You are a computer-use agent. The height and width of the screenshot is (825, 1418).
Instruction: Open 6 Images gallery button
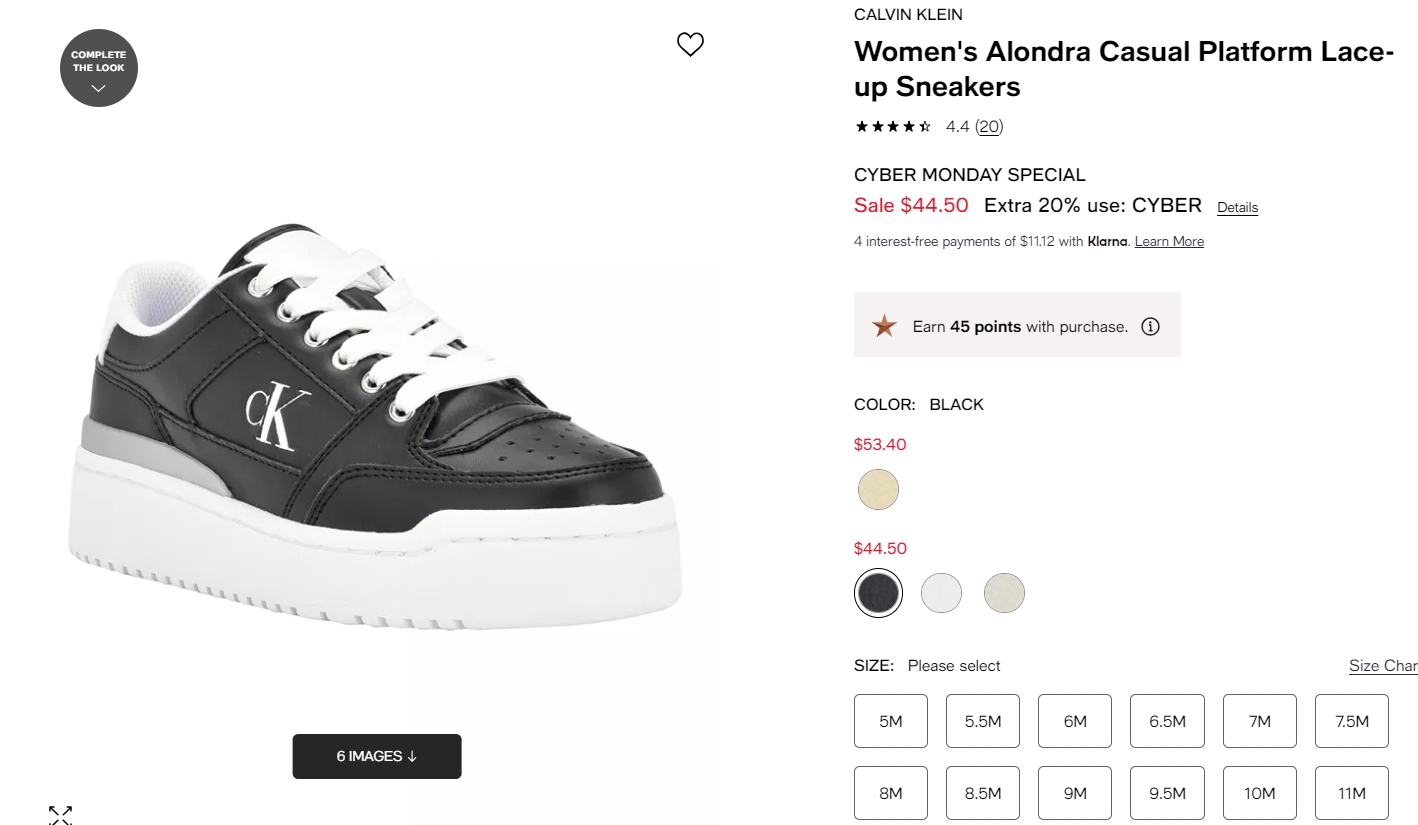click(x=377, y=756)
